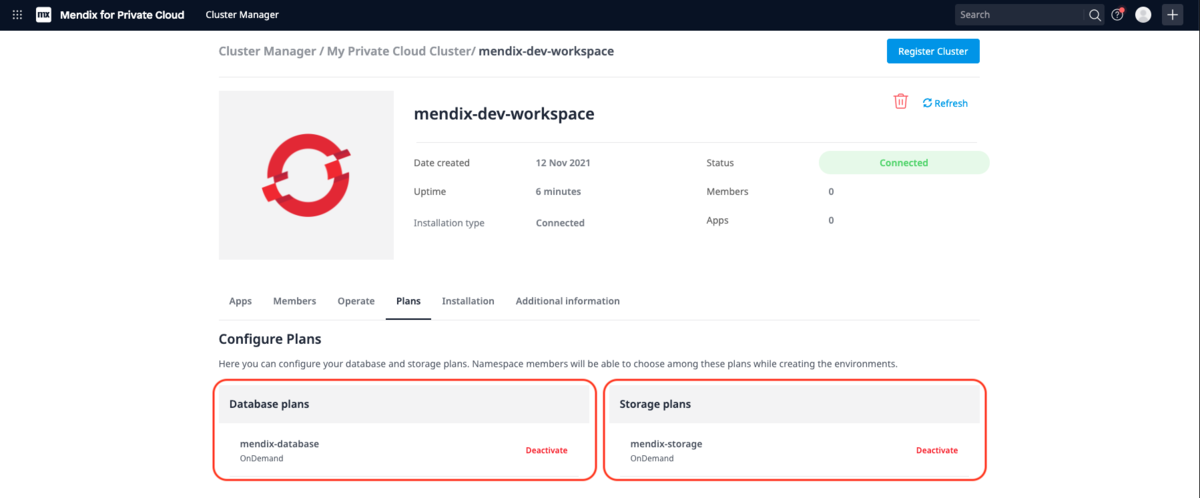The height and width of the screenshot is (498, 1200).
Task: Switch to the Operate tab
Action: [356, 301]
